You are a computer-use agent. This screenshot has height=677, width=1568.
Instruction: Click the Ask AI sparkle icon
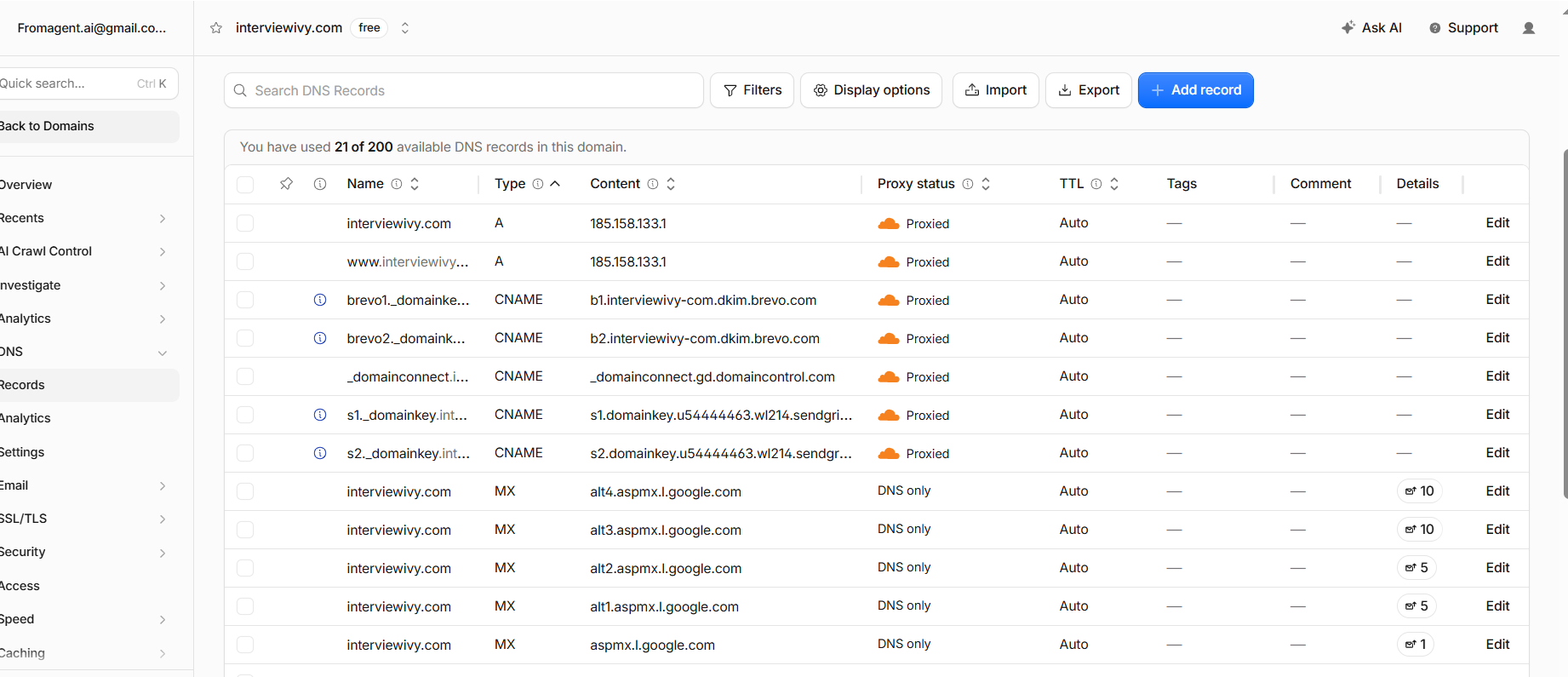tap(1348, 27)
